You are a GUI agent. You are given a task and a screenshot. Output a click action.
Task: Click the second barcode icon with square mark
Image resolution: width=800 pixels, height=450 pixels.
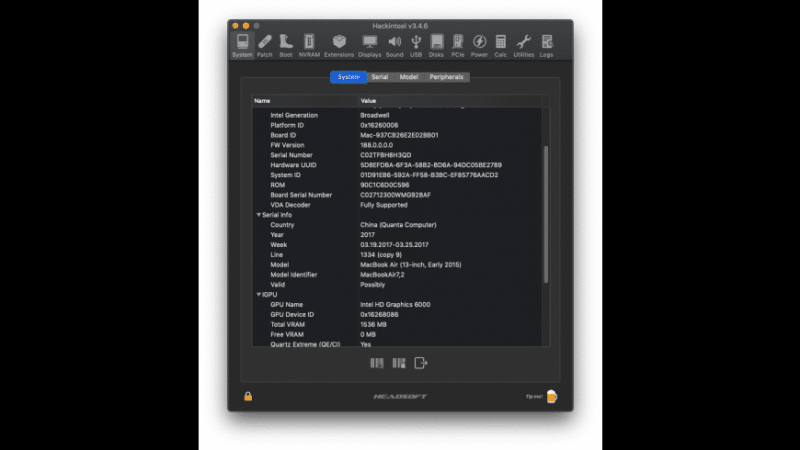click(x=399, y=363)
